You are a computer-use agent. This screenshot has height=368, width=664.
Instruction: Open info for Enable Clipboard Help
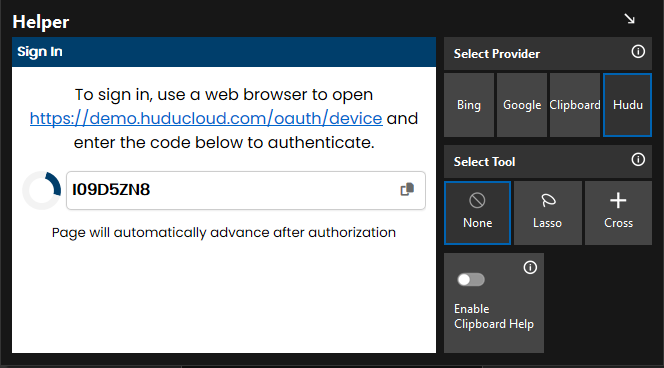tap(530, 268)
